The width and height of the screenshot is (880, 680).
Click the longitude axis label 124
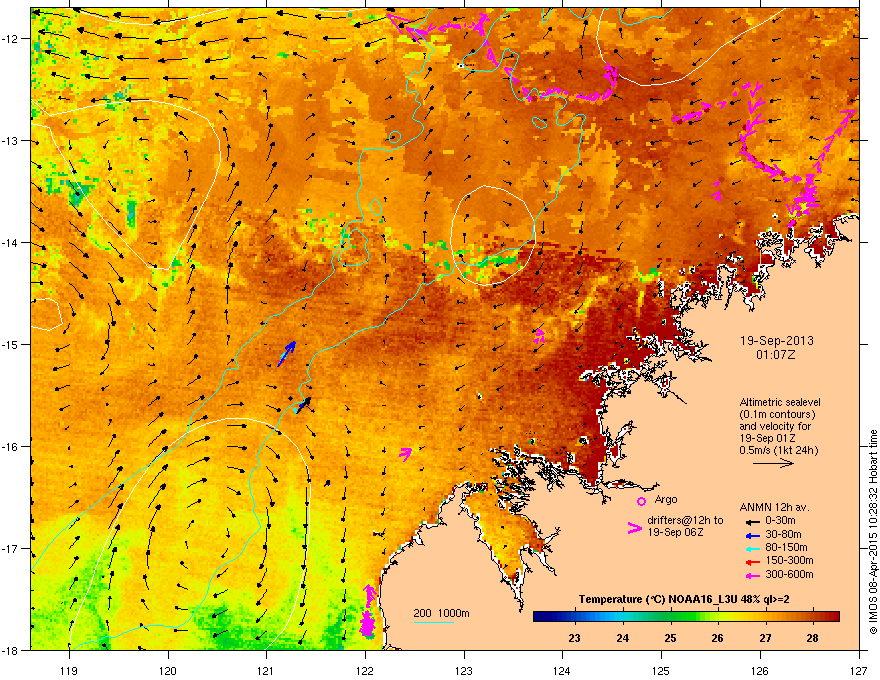(x=562, y=670)
